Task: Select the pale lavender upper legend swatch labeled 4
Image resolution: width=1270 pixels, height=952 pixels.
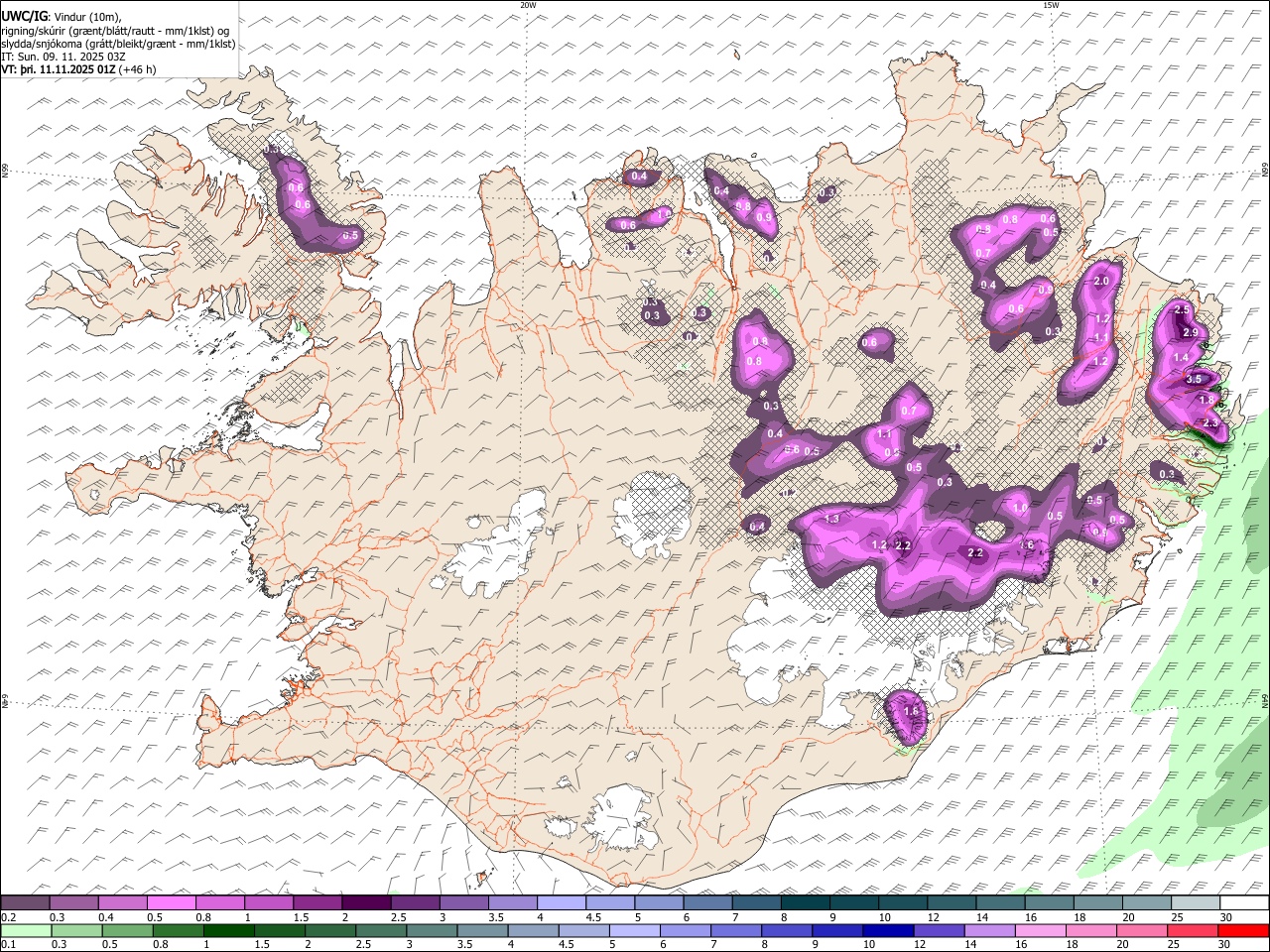Action: tap(562, 903)
